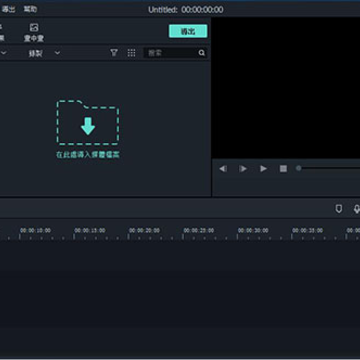Open the media filter funnel icon
Screen dimensions: 360x360
pos(114,53)
